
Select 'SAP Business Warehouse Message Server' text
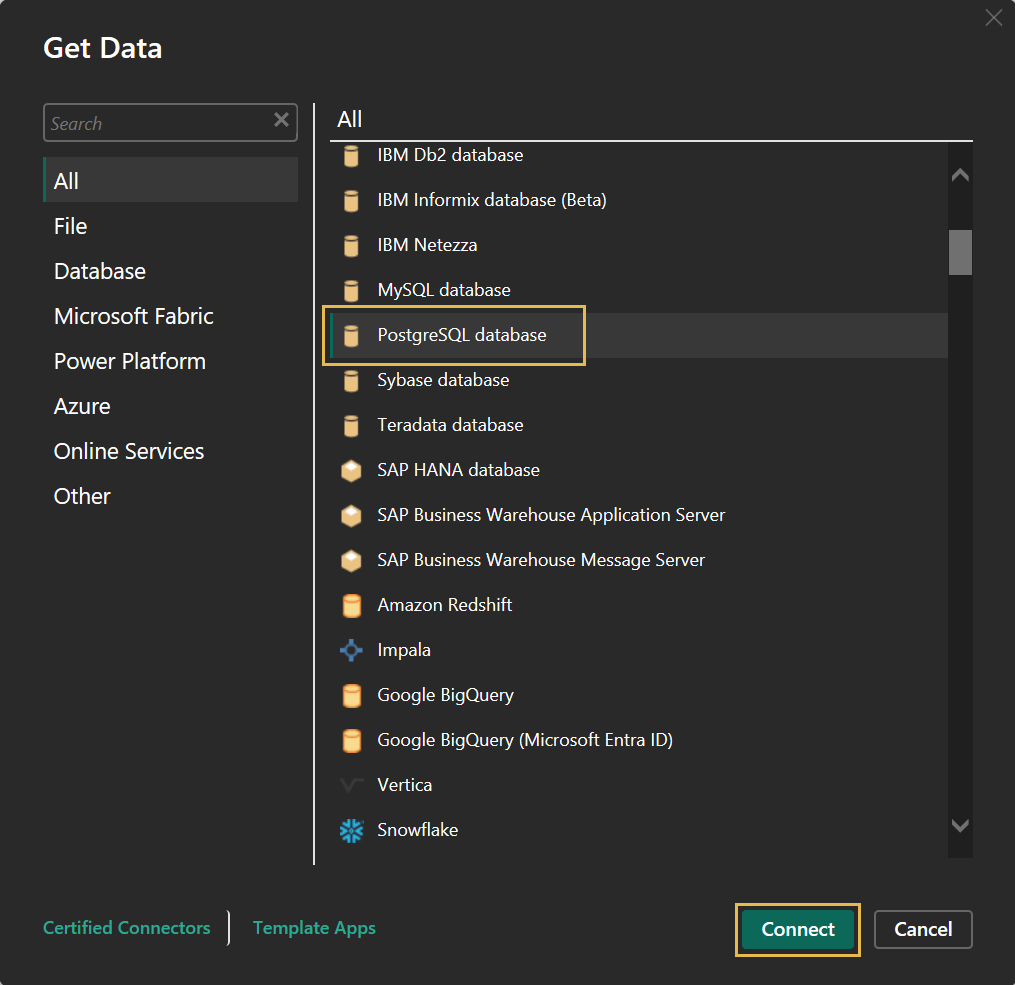541,560
